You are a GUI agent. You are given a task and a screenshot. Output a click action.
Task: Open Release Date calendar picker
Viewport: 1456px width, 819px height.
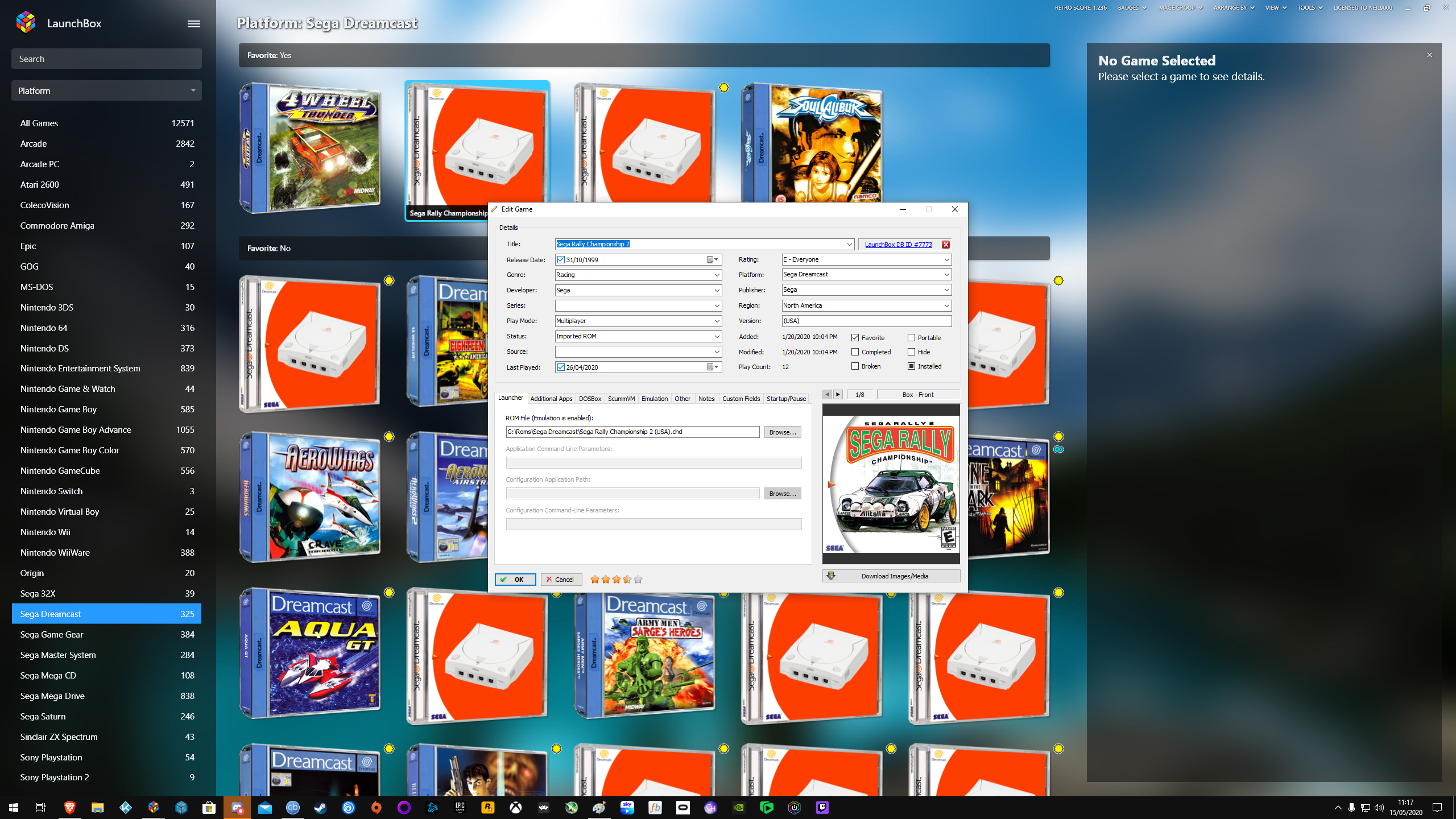click(713, 260)
